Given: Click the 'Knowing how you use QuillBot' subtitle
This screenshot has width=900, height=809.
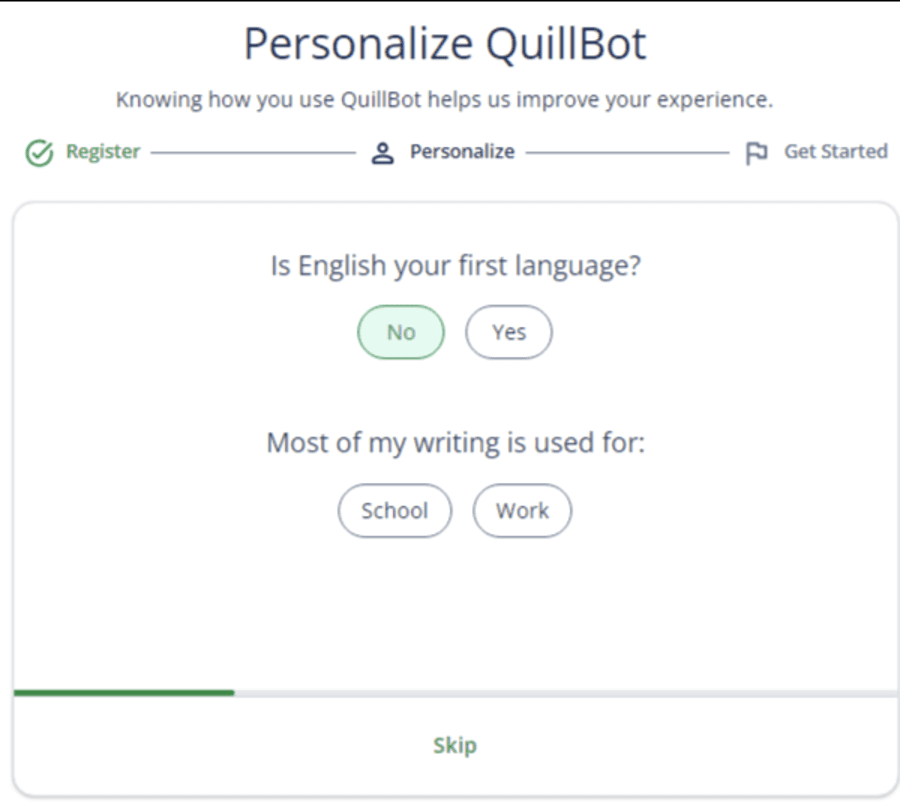Looking at the screenshot, I should [445, 100].
